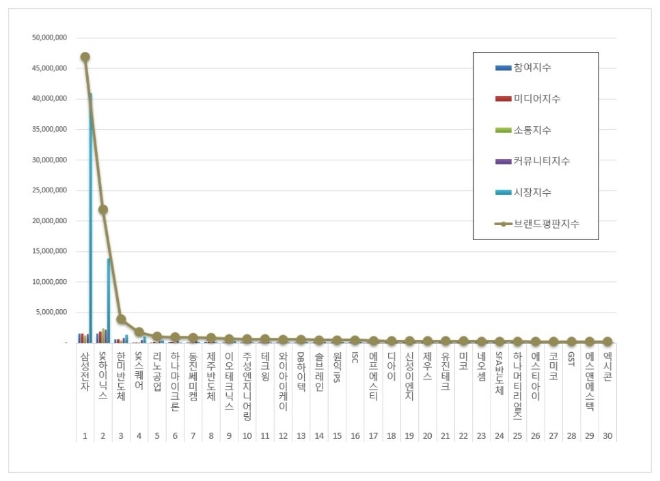Click the 브랜드평판지수 legend text
This screenshot has width=660, height=481.
(553, 223)
